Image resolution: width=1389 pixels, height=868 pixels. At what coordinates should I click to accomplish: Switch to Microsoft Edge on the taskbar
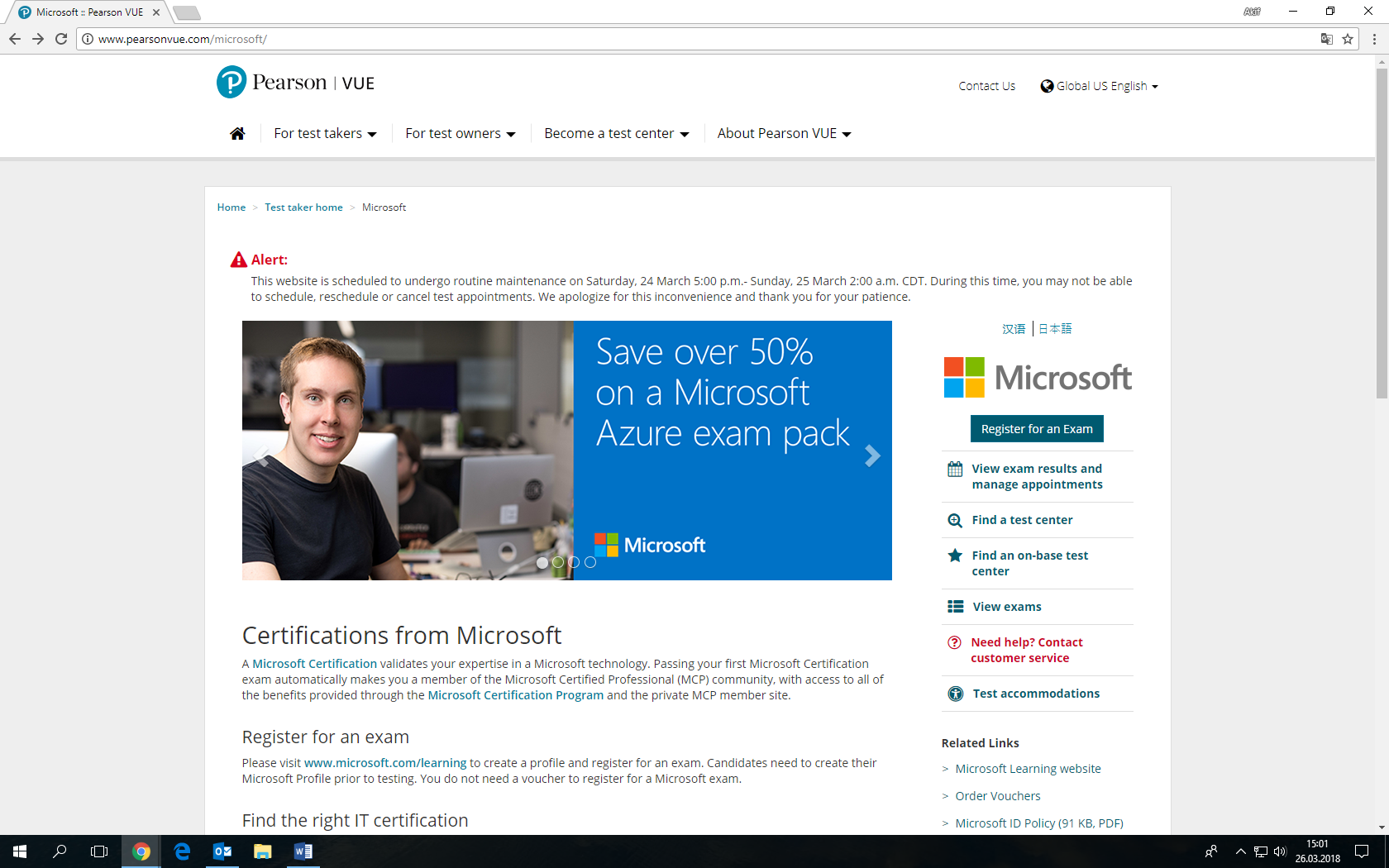pyautogui.click(x=182, y=851)
